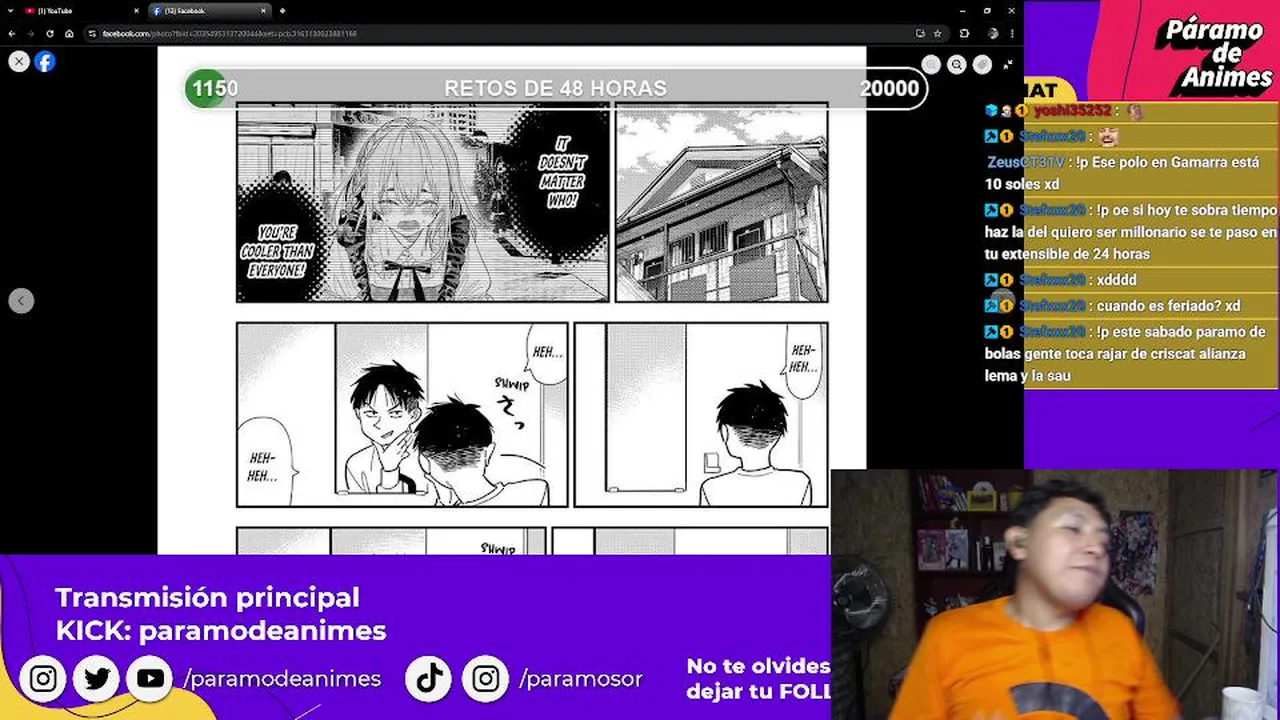1280x720 pixels.
Task: Enter fullscreen with the arrows icon
Action: [x=1007, y=65]
